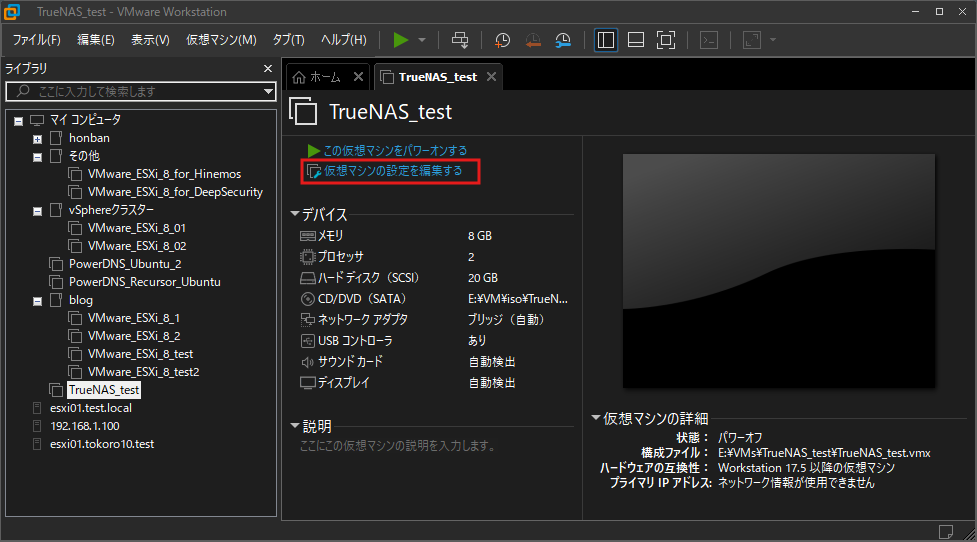Take a snapshot with the clock-plus icon
977x542 pixels.
coord(502,40)
